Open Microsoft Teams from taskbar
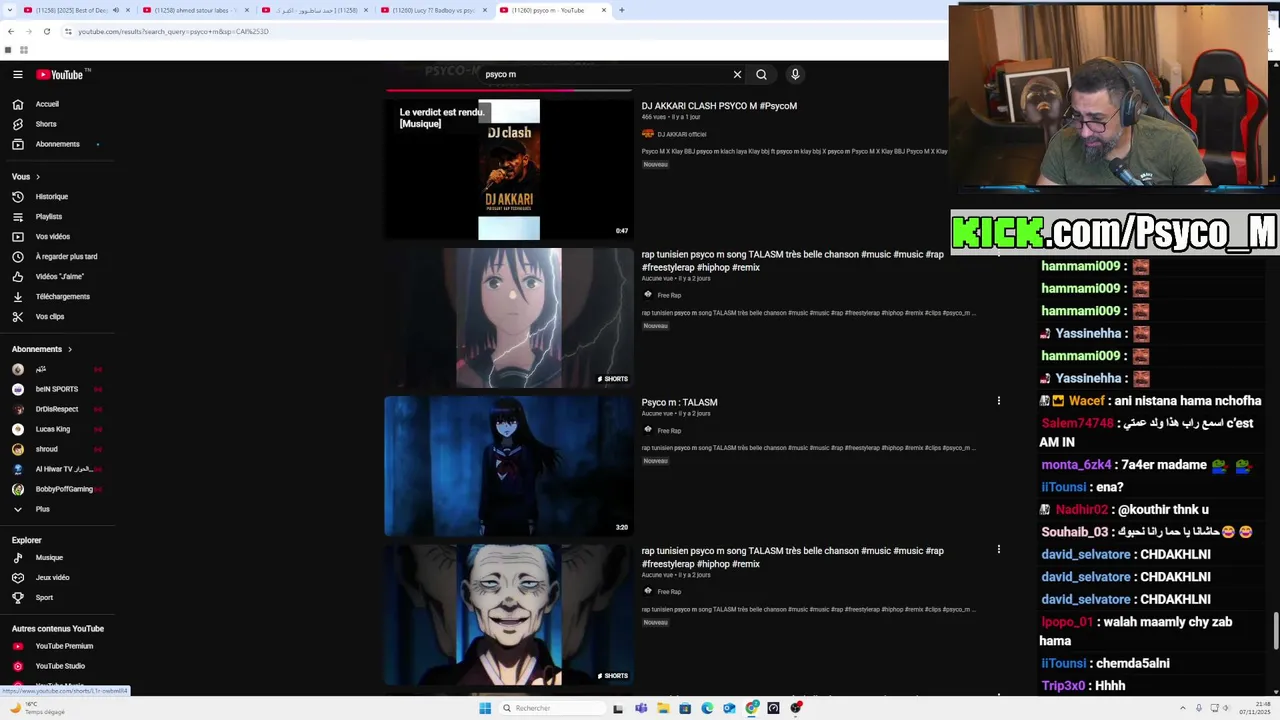Image resolution: width=1280 pixels, height=720 pixels. tap(641, 708)
